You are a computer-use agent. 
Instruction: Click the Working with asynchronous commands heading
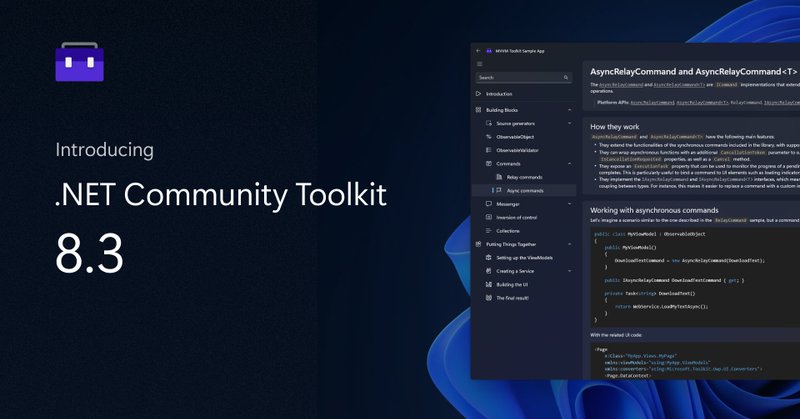click(654, 210)
